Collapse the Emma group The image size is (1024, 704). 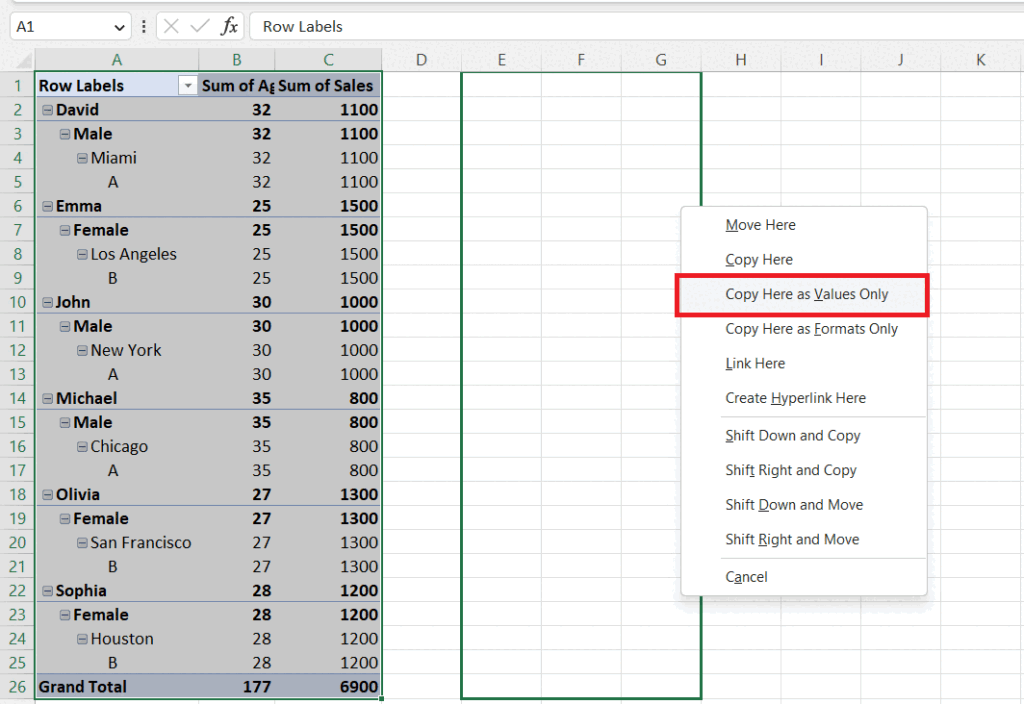(x=46, y=206)
